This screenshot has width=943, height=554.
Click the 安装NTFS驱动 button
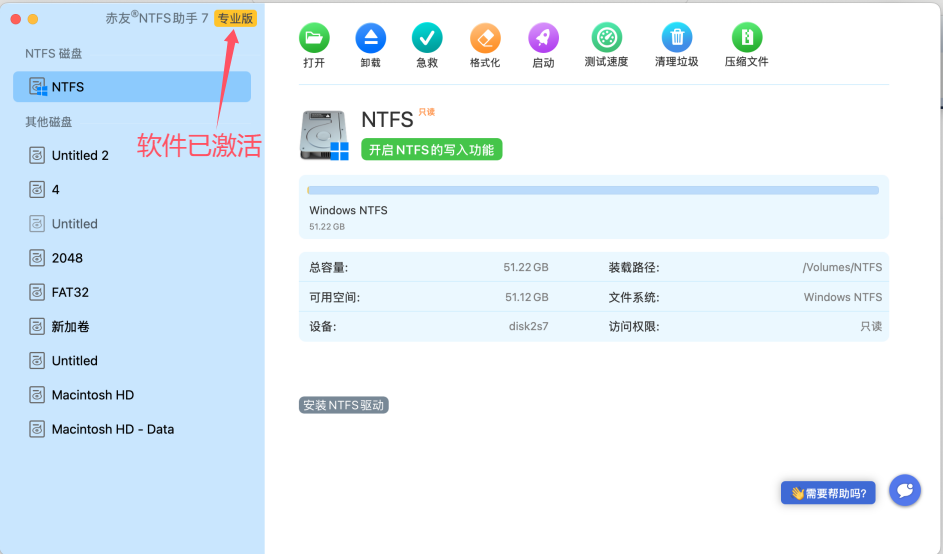(343, 405)
